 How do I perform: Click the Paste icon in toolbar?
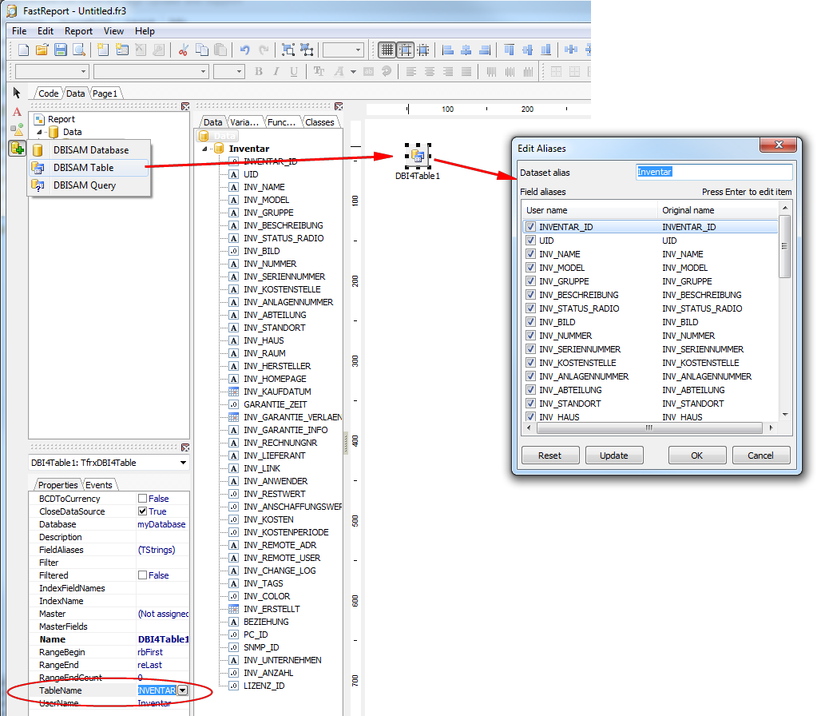[x=220, y=50]
